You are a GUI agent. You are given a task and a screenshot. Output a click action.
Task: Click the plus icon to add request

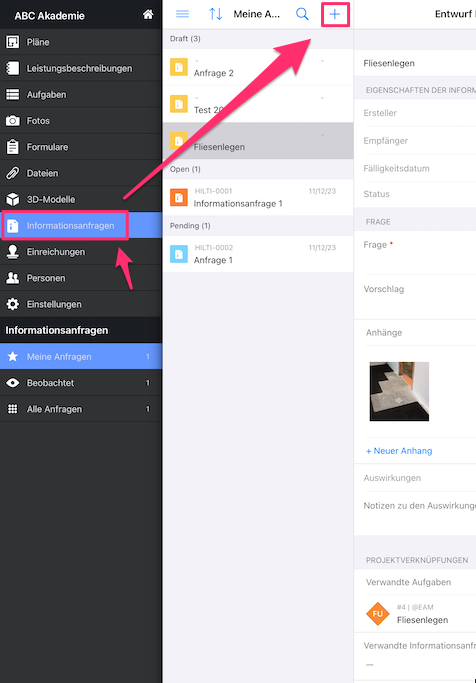(x=334, y=14)
